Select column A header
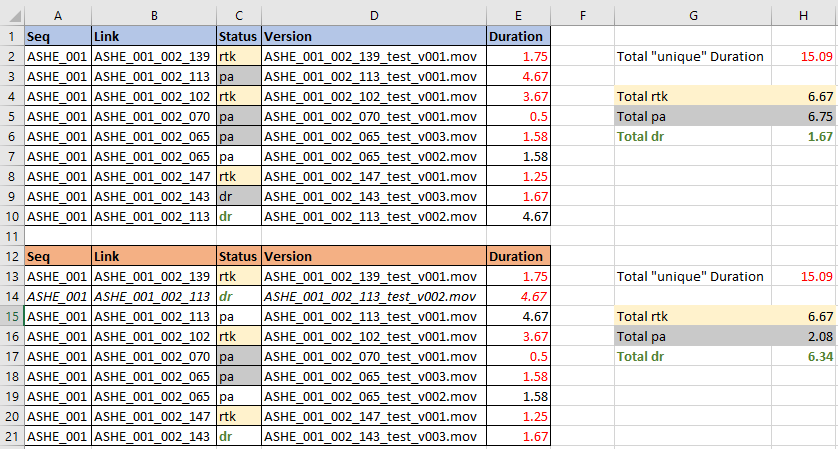 coord(58,16)
